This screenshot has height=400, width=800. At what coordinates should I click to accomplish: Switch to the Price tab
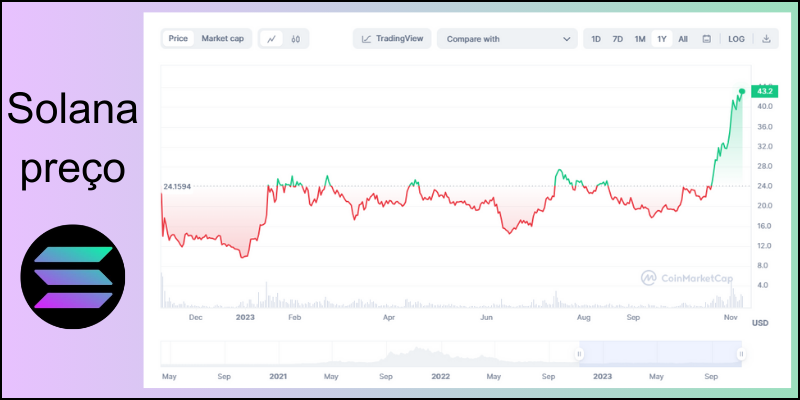click(178, 39)
